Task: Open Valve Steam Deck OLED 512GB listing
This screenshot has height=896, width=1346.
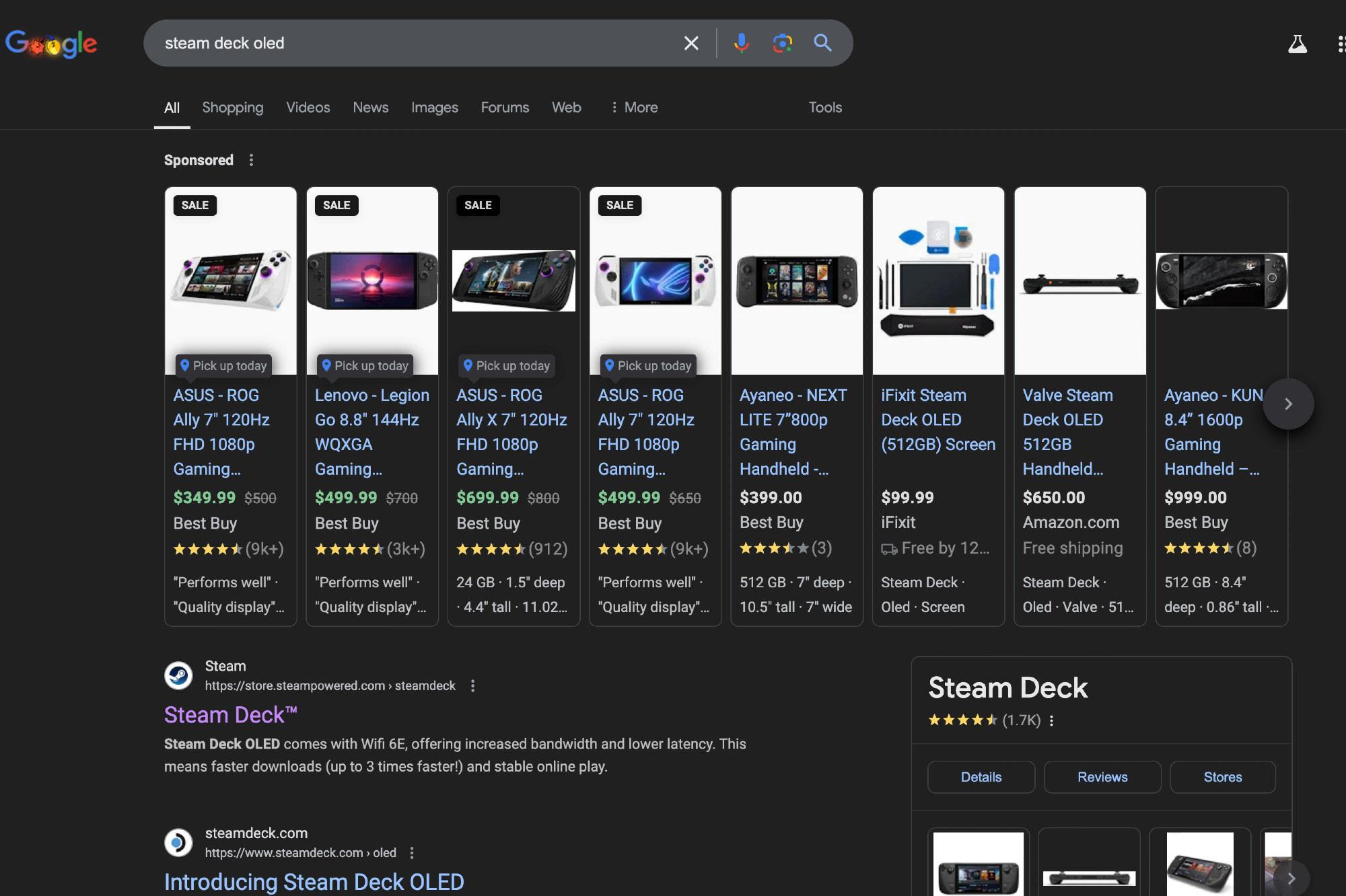Action: (1068, 432)
